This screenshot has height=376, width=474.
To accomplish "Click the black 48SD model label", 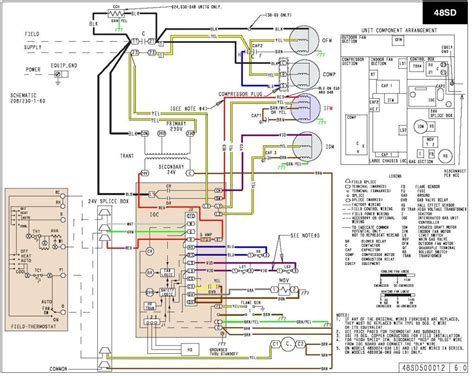I will (x=445, y=13).
